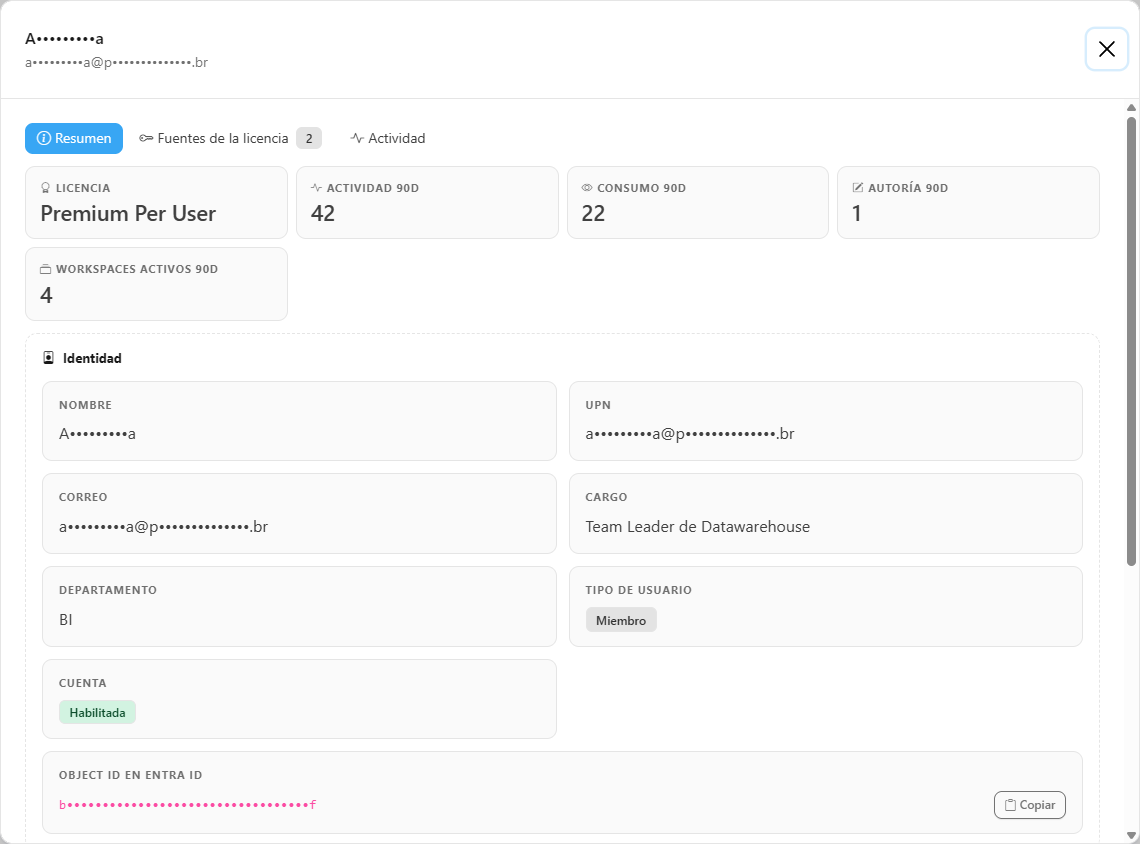Select the Premium Per User license value
This screenshot has width=1140, height=844.
[128, 214]
